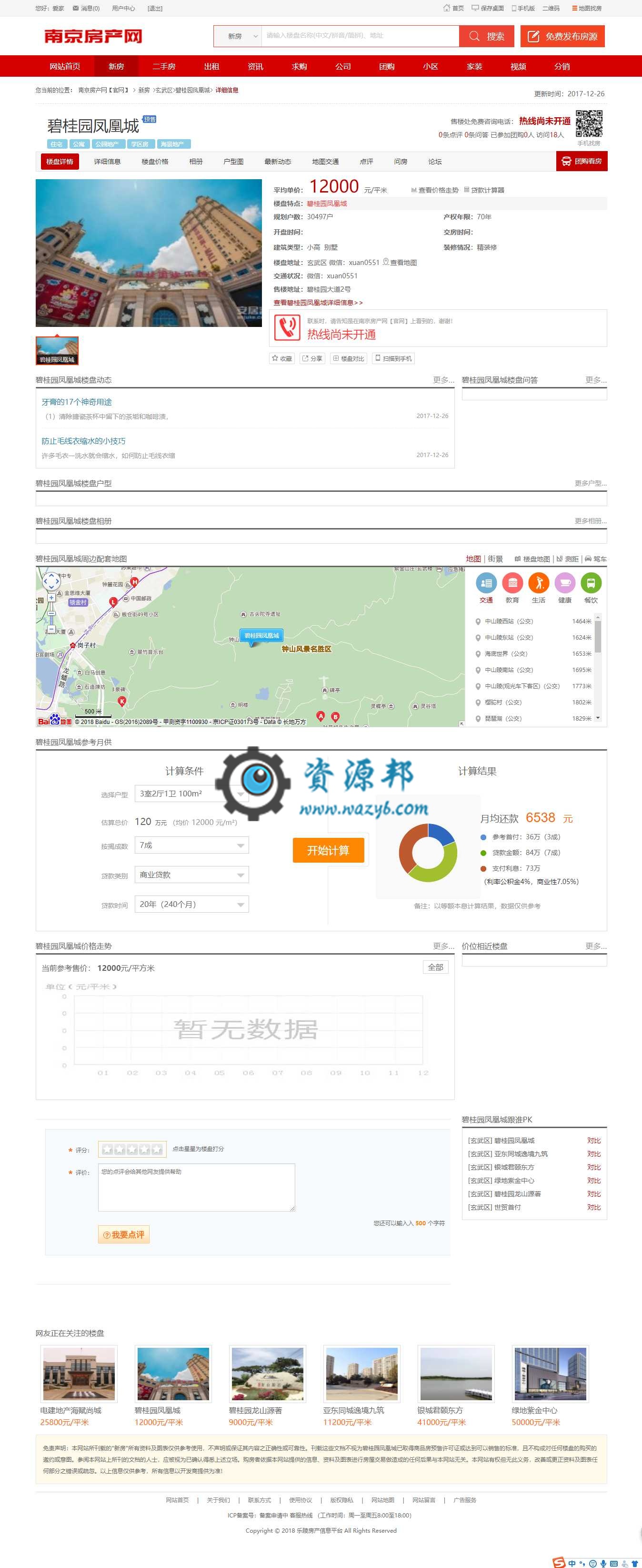Click the map zoom-in plus button
The width and height of the screenshot is (642, 1568).
point(51,597)
